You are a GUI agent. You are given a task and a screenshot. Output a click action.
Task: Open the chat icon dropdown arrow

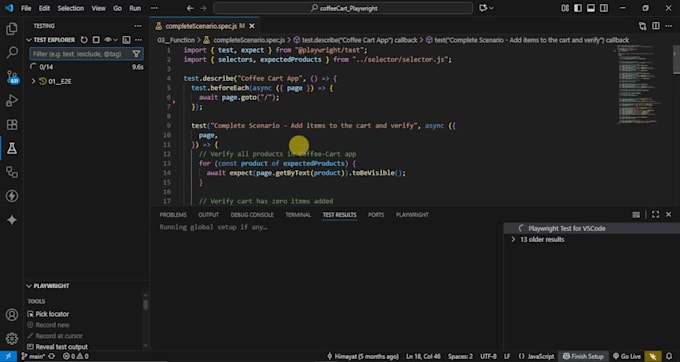[491, 8]
